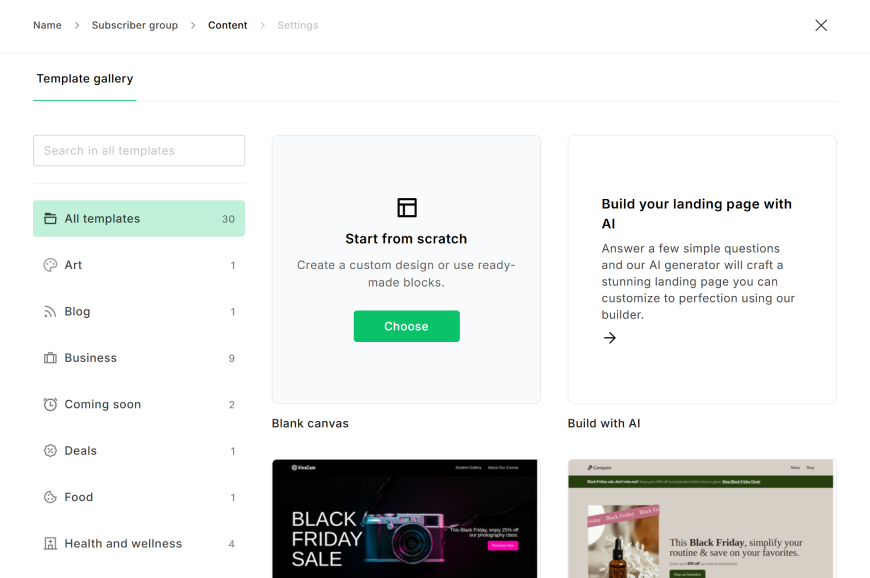Click the Blank canvas label
Image resolution: width=870 pixels, height=578 pixels.
point(310,423)
